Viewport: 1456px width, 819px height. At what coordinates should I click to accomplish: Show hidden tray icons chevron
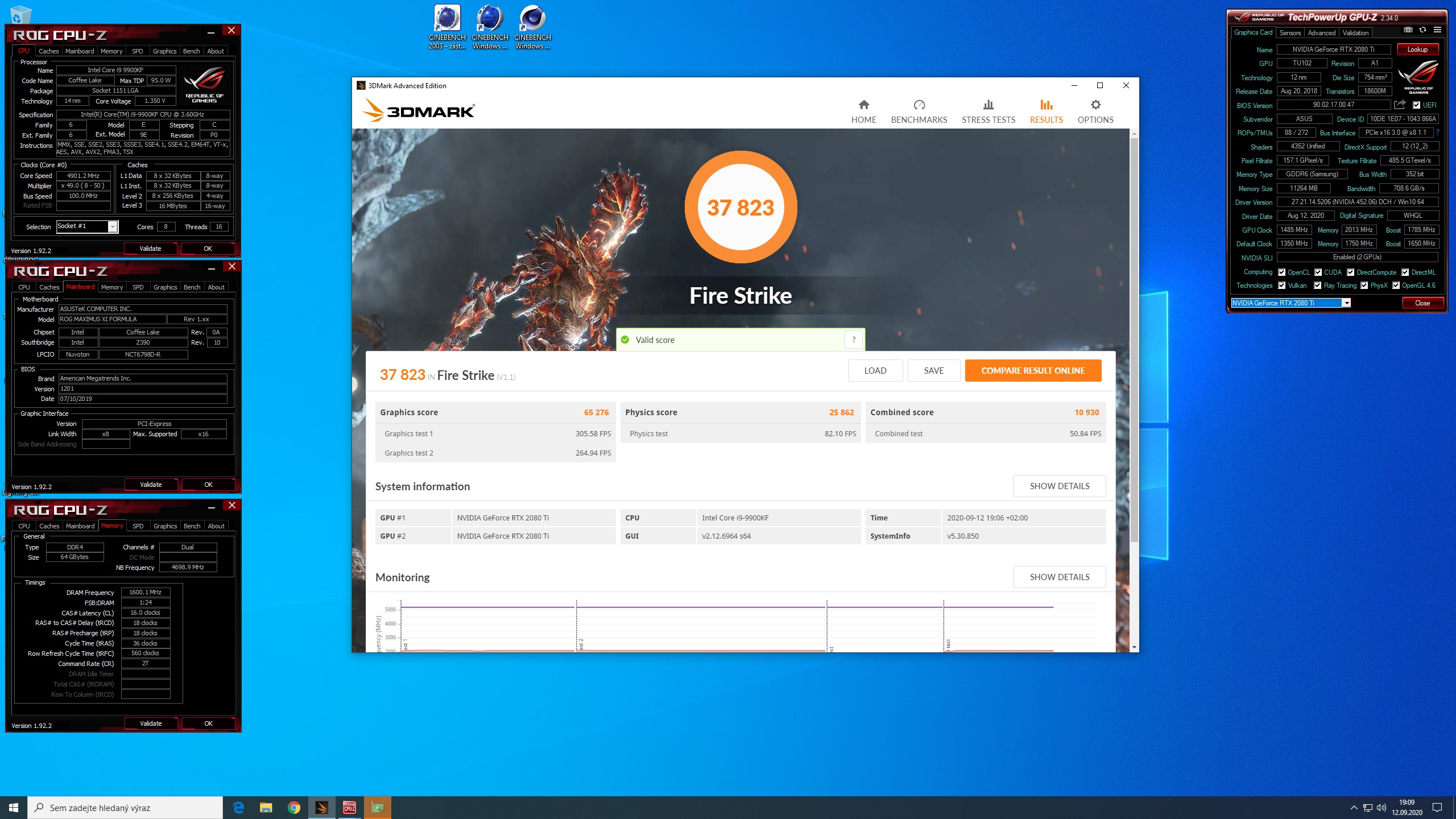coord(1354,808)
